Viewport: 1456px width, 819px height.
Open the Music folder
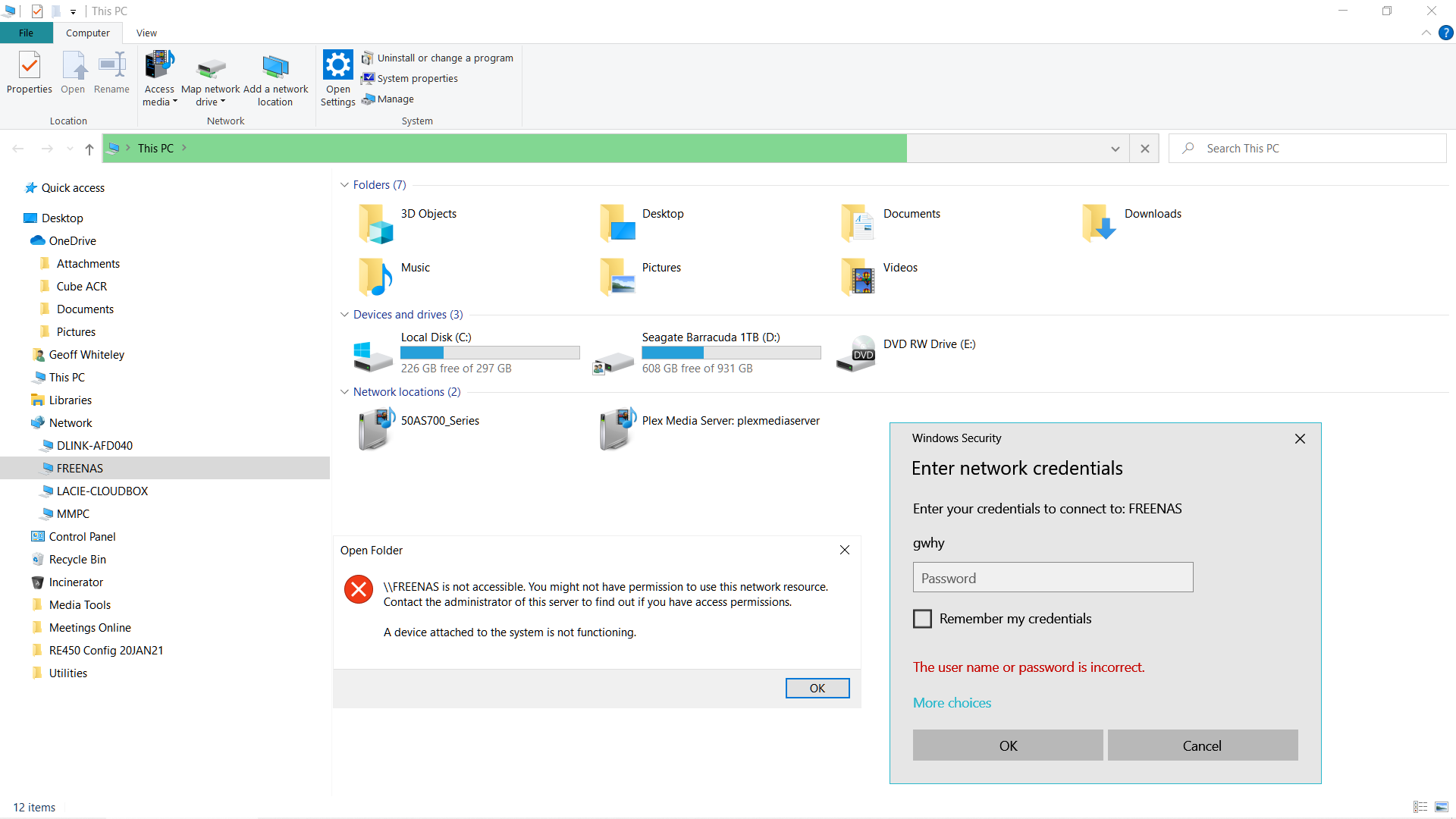pos(394,277)
